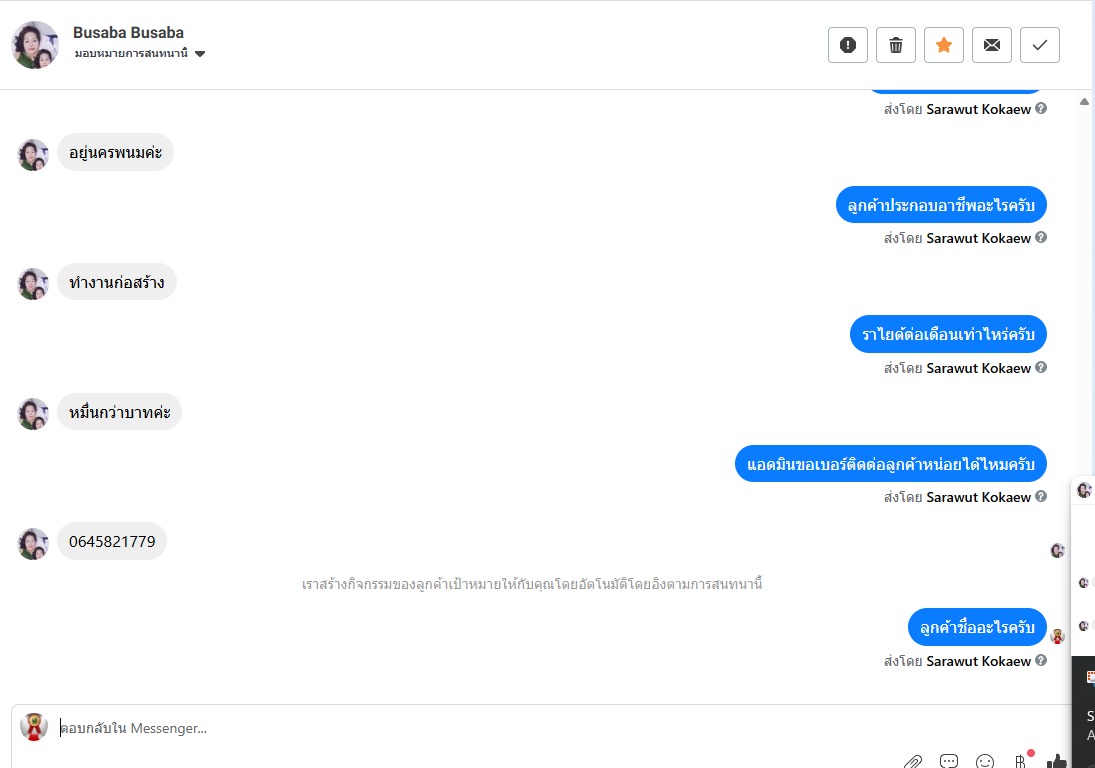Send a thumbs-up like

click(x=1057, y=761)
